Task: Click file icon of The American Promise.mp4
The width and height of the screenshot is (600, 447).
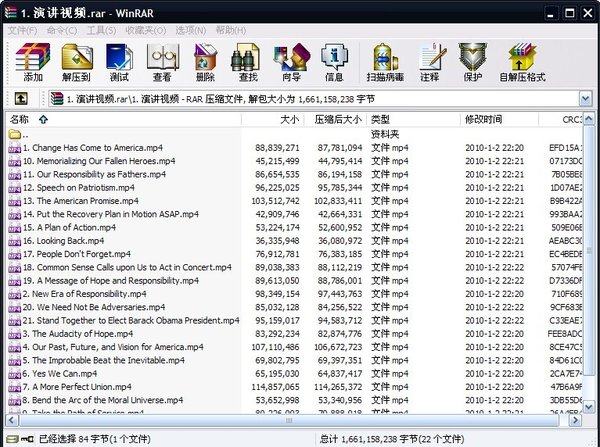Action: [15, 201]
